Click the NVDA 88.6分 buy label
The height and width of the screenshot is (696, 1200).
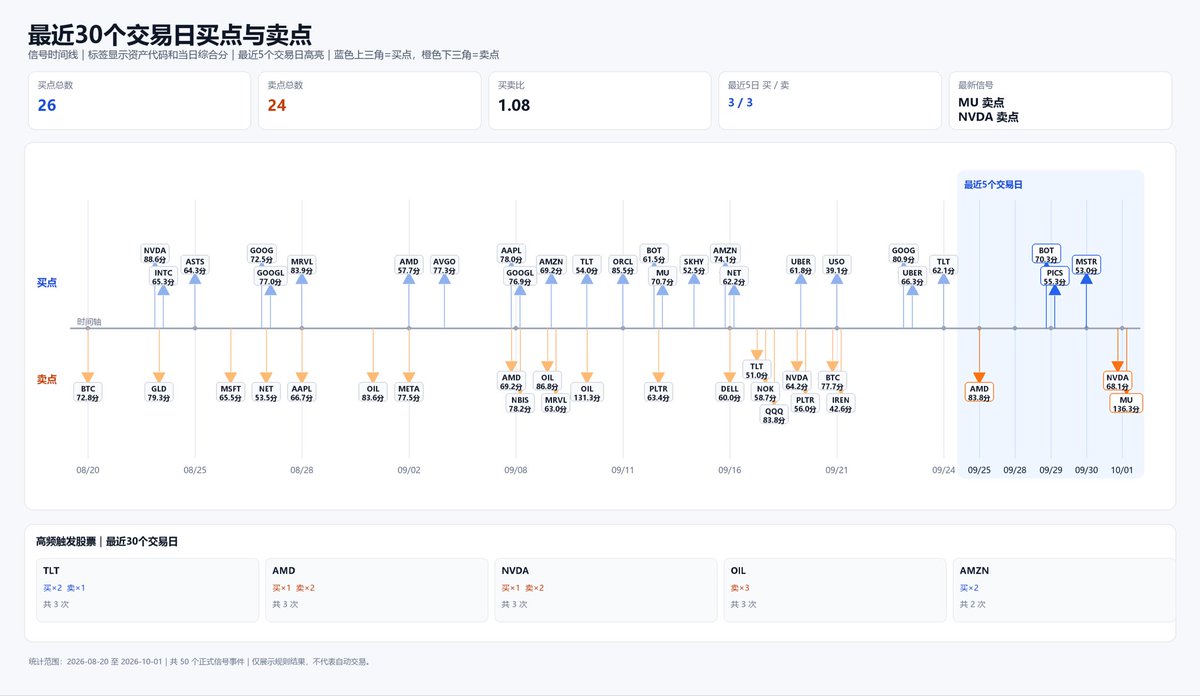(x=155, y=254)
